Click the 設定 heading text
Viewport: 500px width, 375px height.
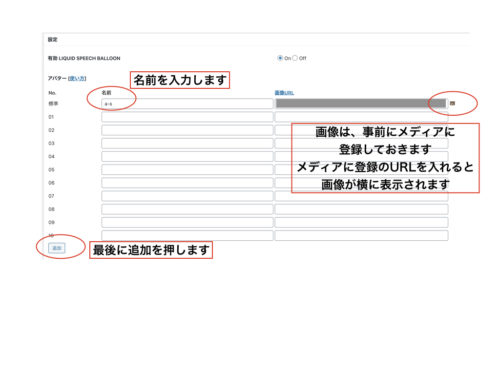tap(52, 39)
